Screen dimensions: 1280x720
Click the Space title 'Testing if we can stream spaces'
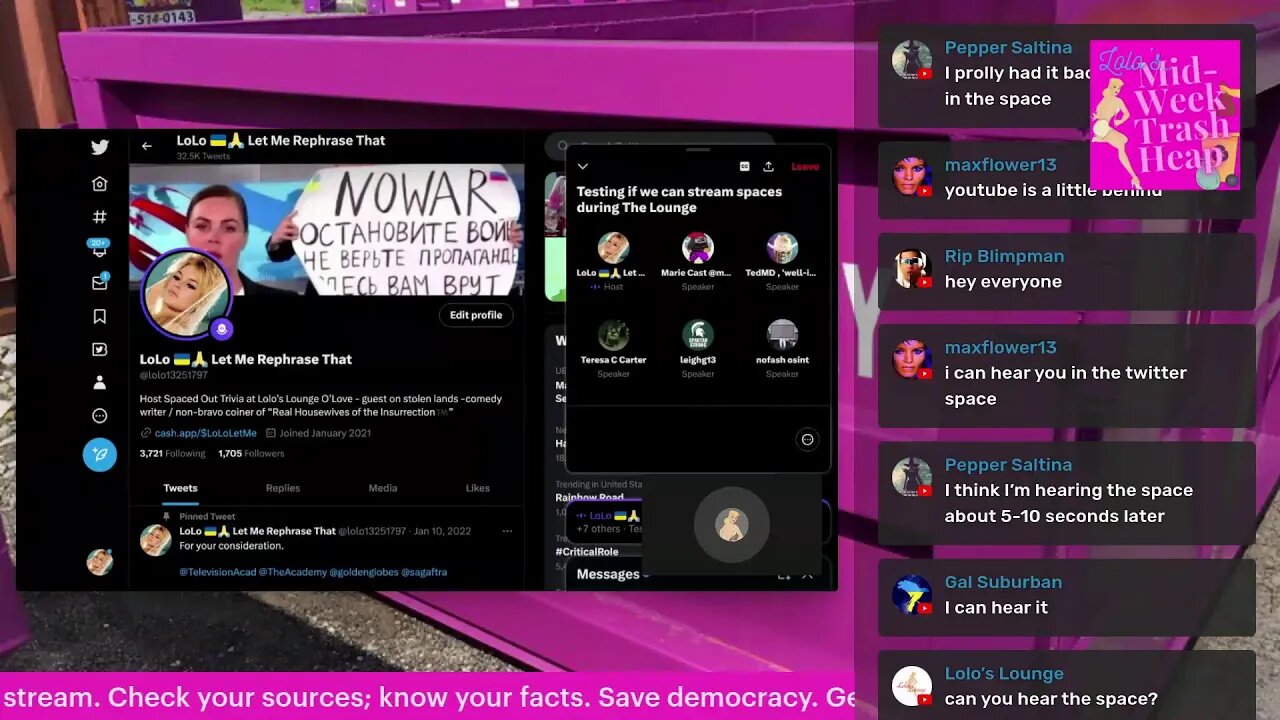(679, 199)
